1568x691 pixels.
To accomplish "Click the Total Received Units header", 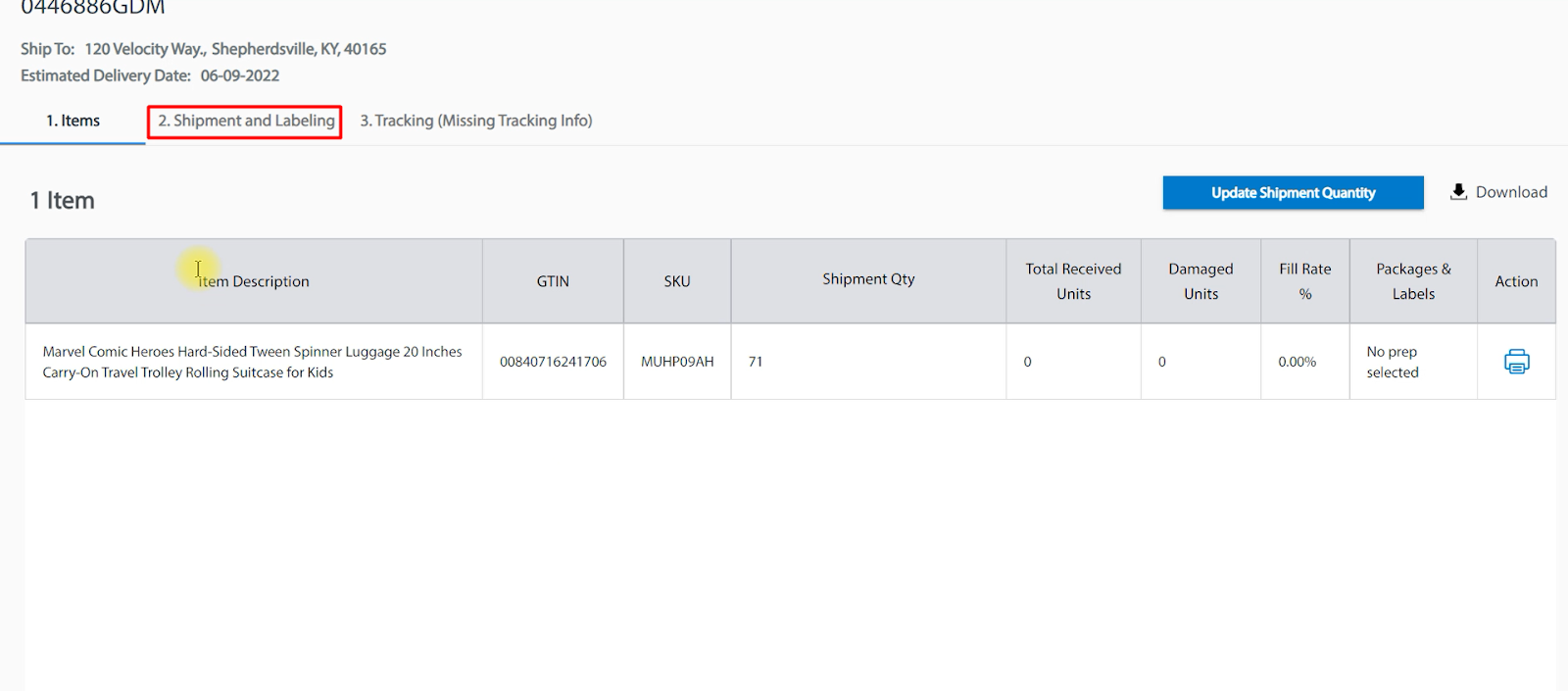I will click(x=1073, y=281).
